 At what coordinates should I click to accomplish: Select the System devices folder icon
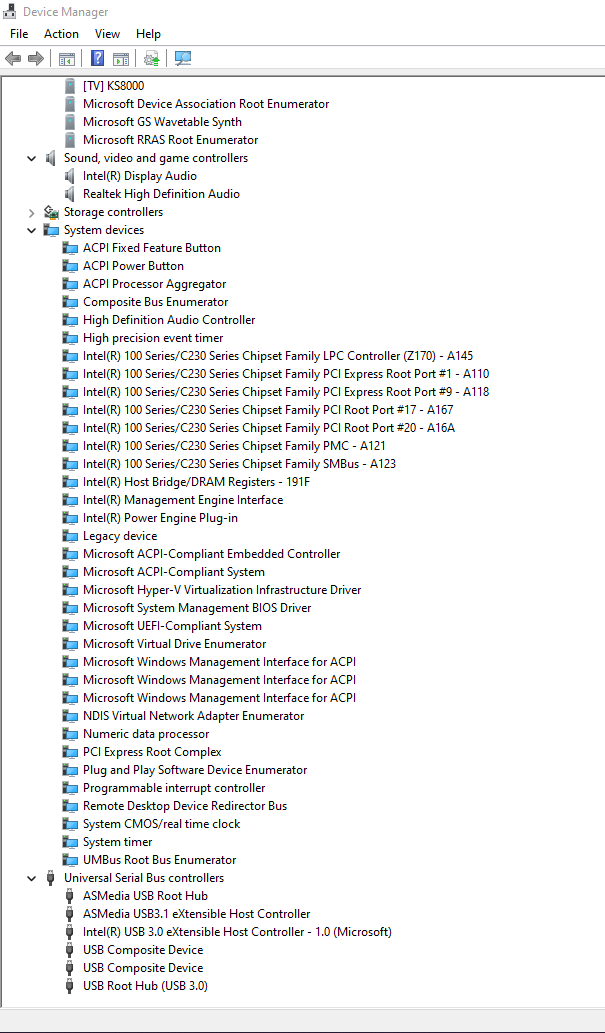(51, 230)
